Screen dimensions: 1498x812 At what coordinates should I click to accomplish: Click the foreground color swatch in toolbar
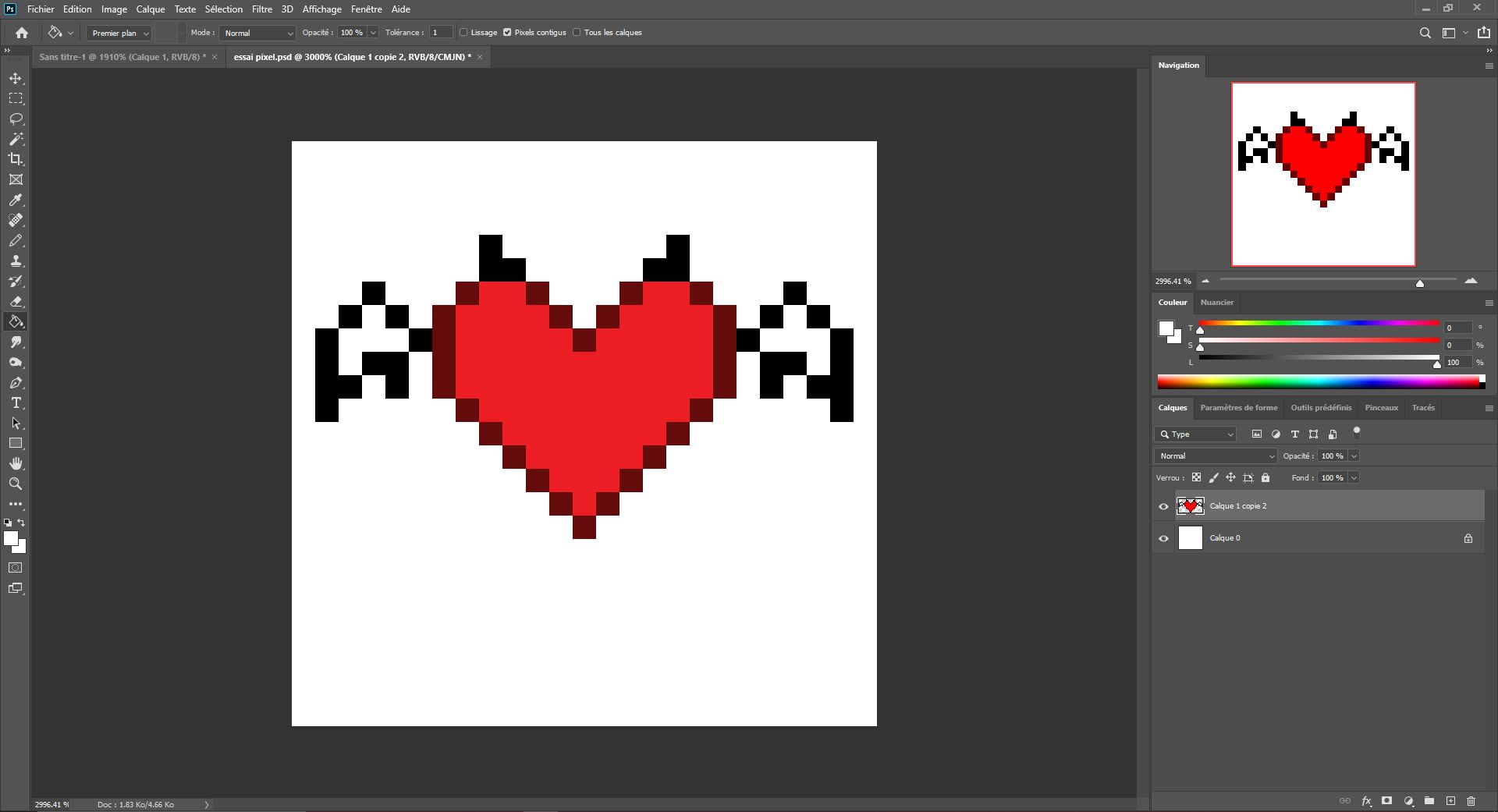tap(10, 538)
